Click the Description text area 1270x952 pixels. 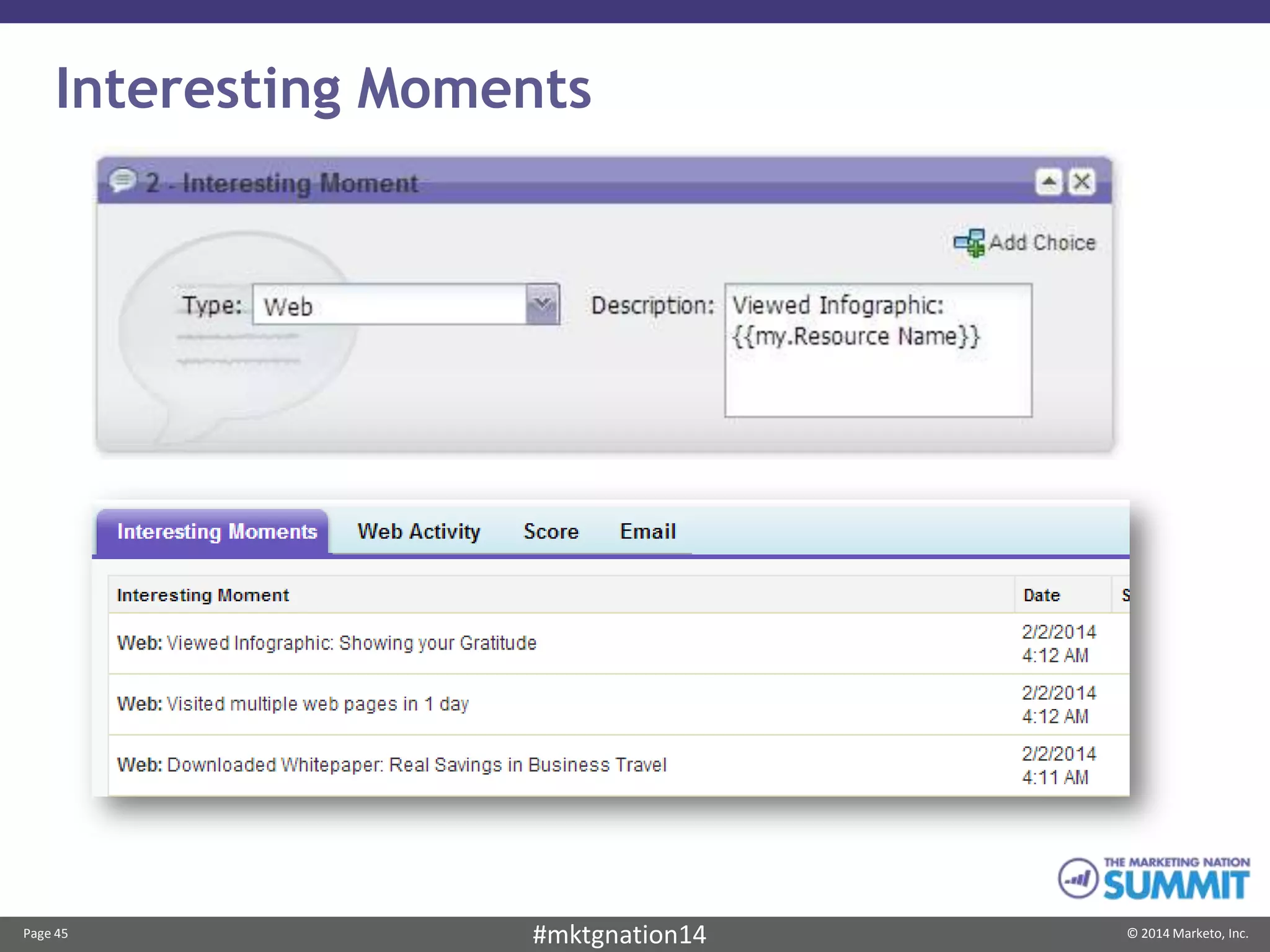pyautogui.click(x=878, y=350)
